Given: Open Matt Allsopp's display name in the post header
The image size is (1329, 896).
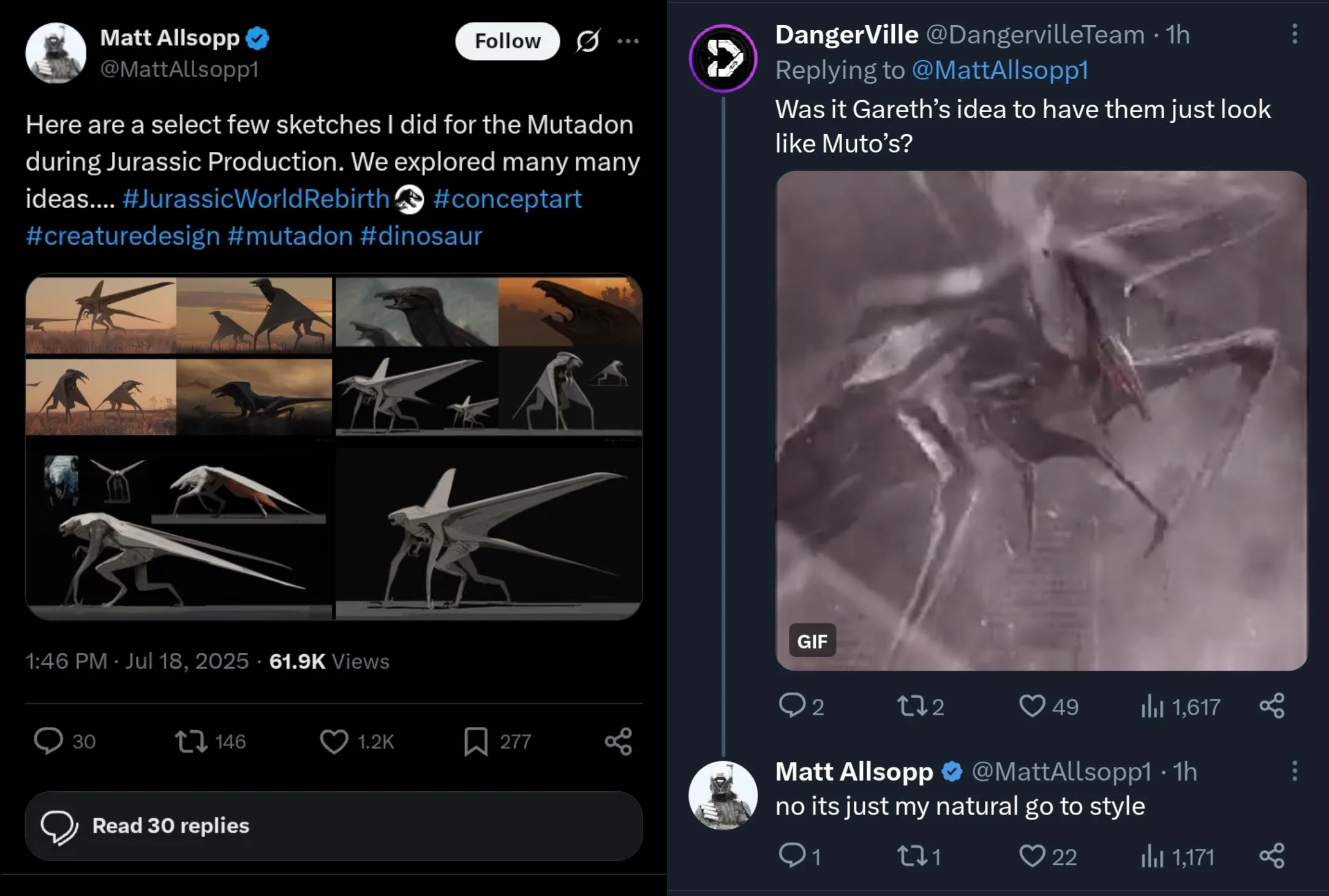Looking at the screenshot, I should coord(170,38).
